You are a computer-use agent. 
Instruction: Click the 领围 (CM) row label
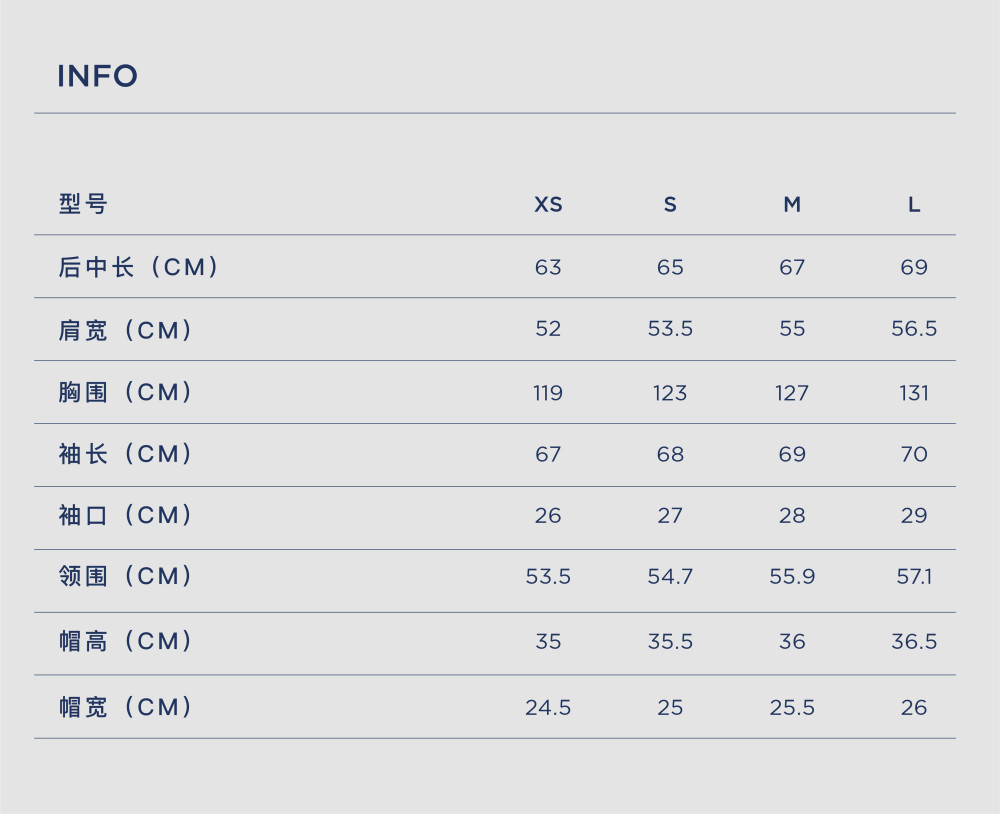[125, 576]
